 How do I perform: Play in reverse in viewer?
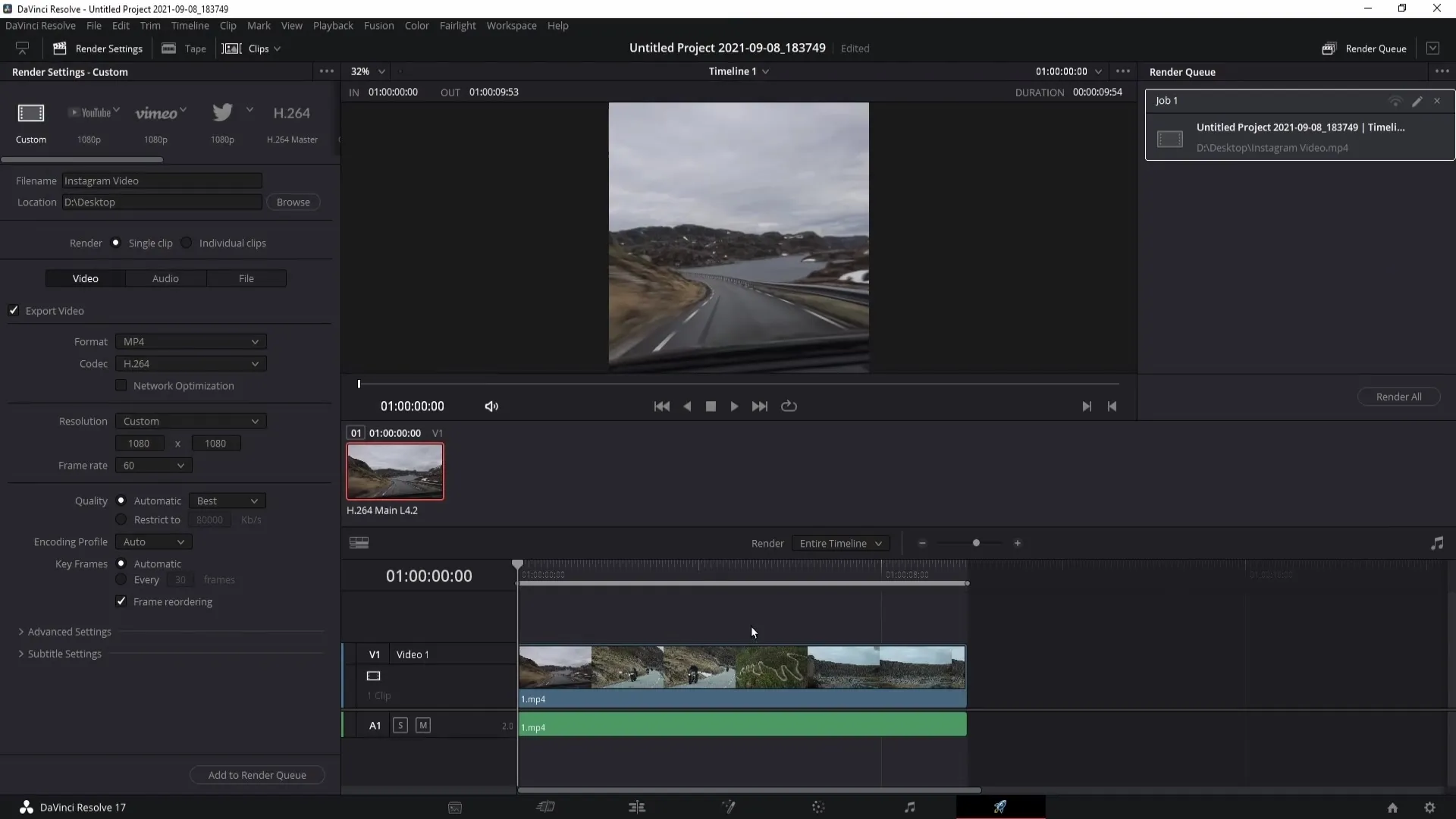687,406
